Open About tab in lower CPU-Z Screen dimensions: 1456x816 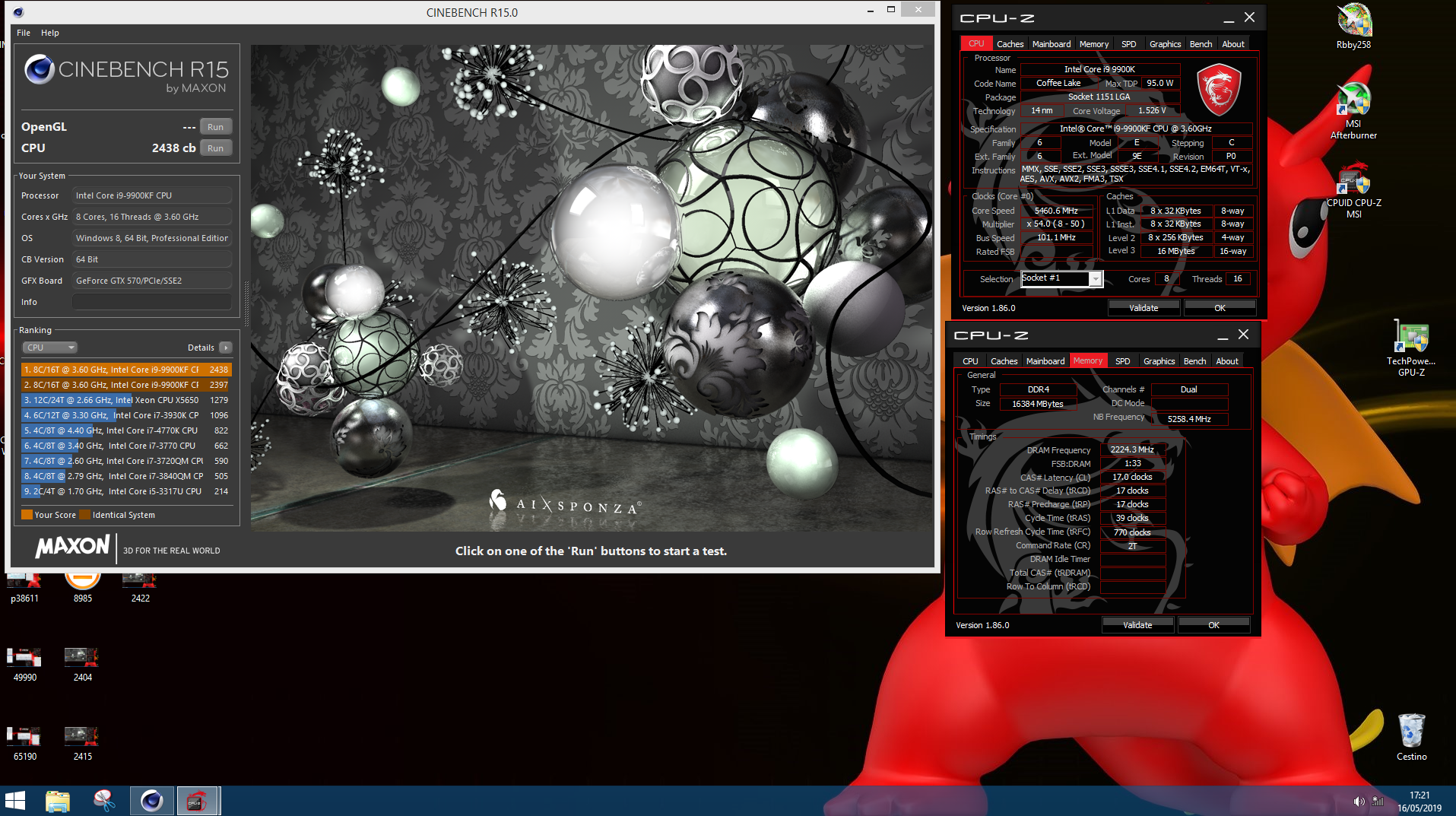pyautogui.click(x=1227, y=361)
